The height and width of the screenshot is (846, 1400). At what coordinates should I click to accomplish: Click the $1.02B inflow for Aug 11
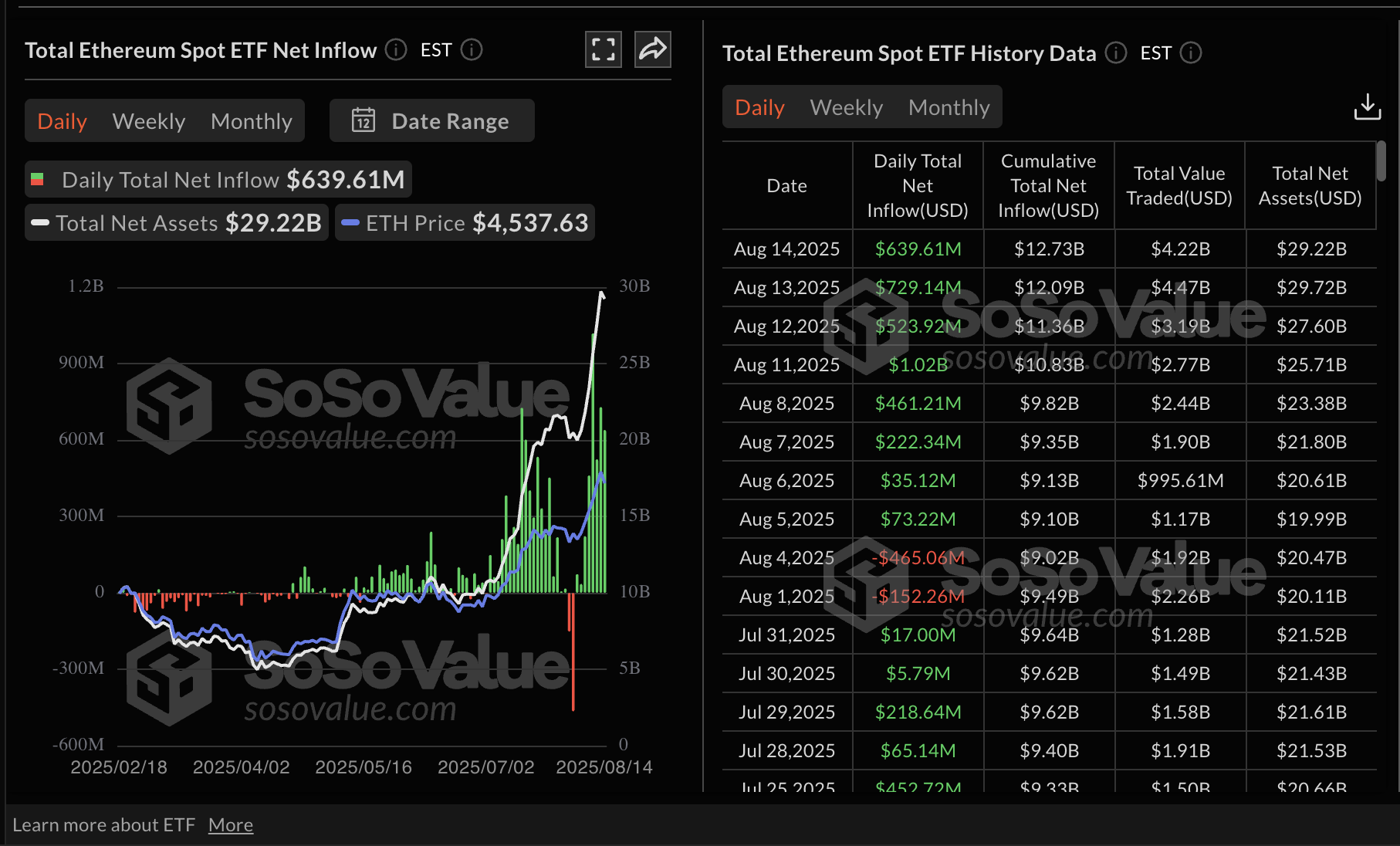click(918, 365)
